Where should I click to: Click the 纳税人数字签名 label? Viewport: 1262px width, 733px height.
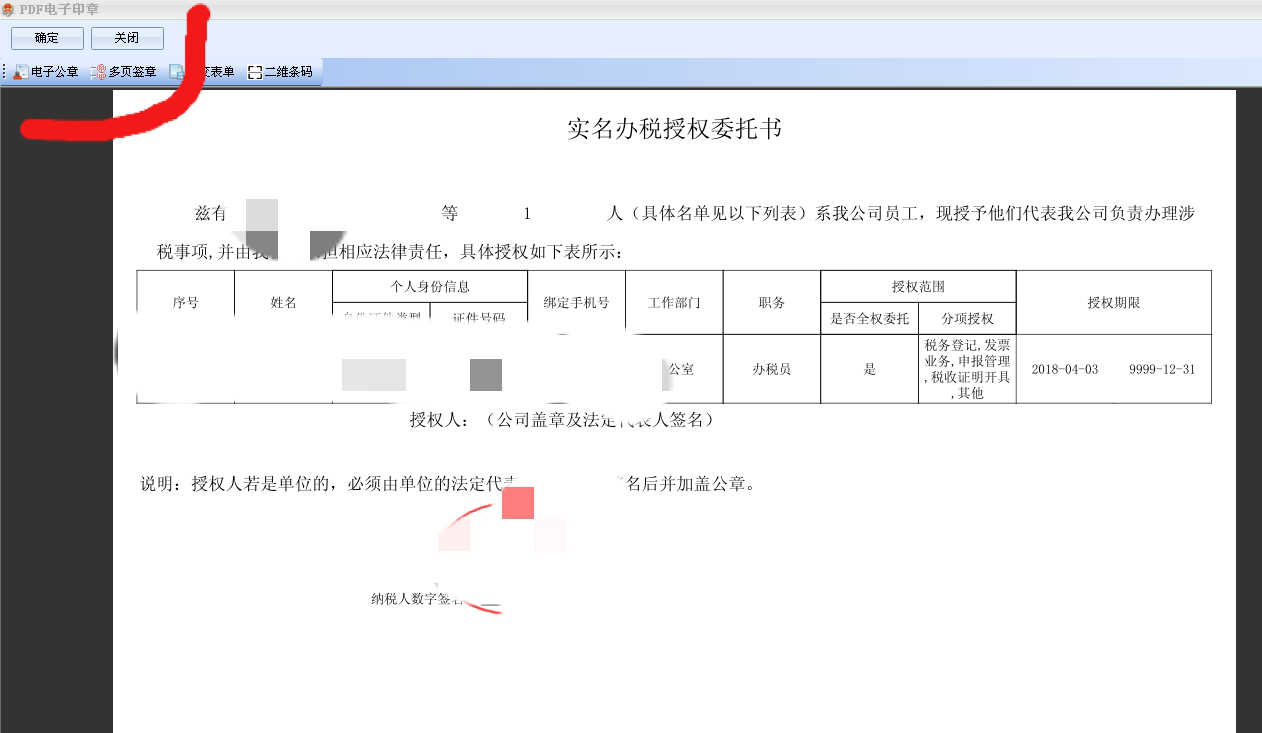pos(417,599)
